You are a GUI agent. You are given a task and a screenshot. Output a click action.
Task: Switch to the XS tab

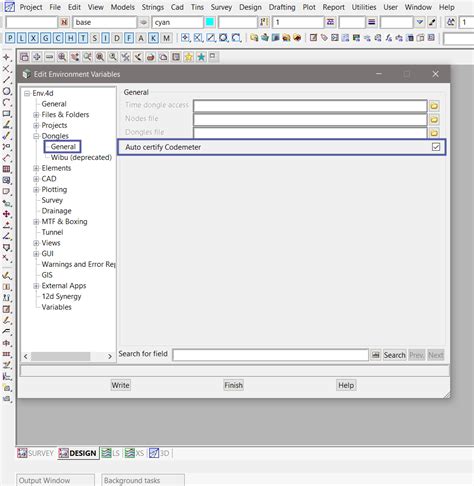[134, 453]
